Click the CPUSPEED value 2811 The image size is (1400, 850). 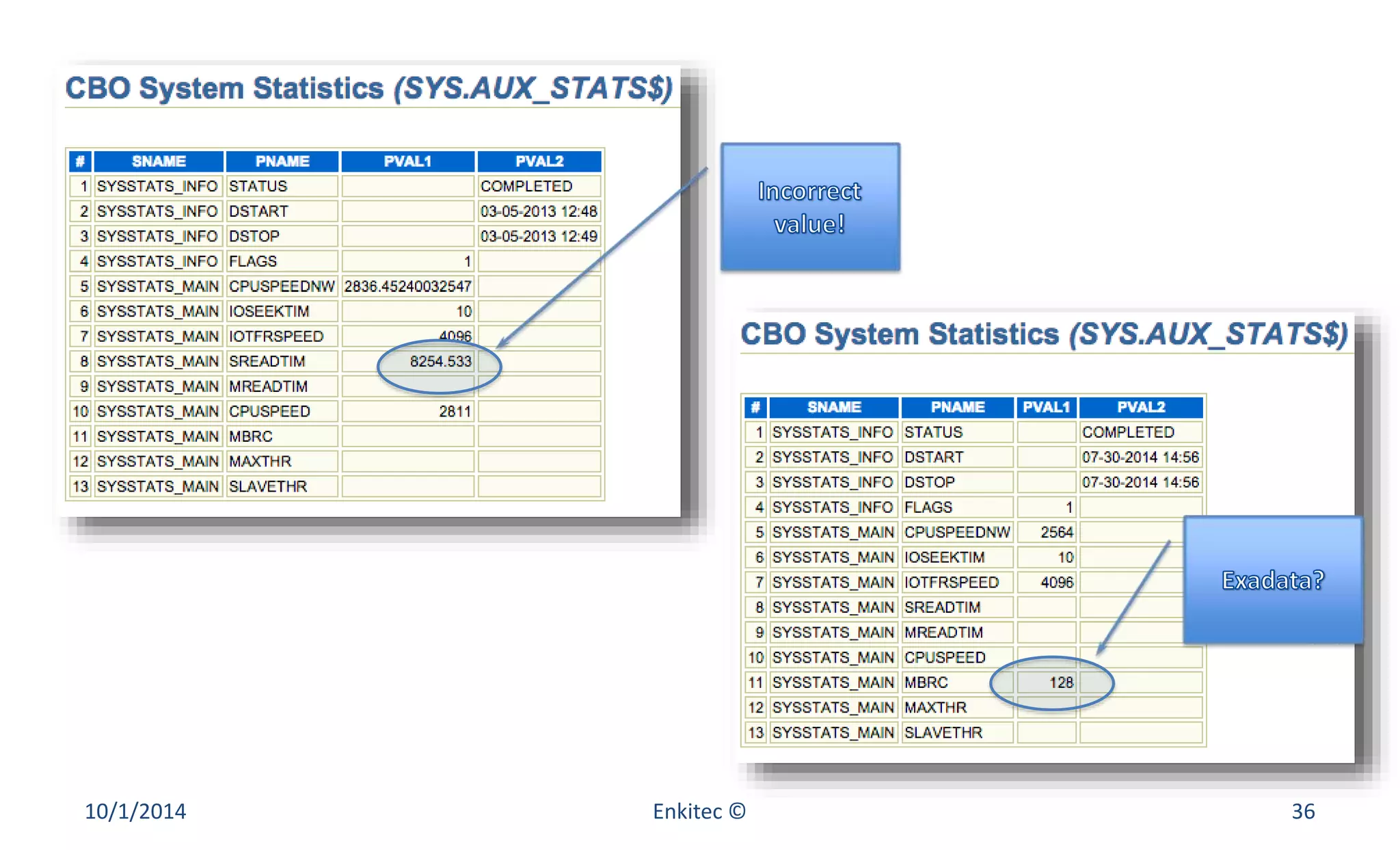click(455, 411)
